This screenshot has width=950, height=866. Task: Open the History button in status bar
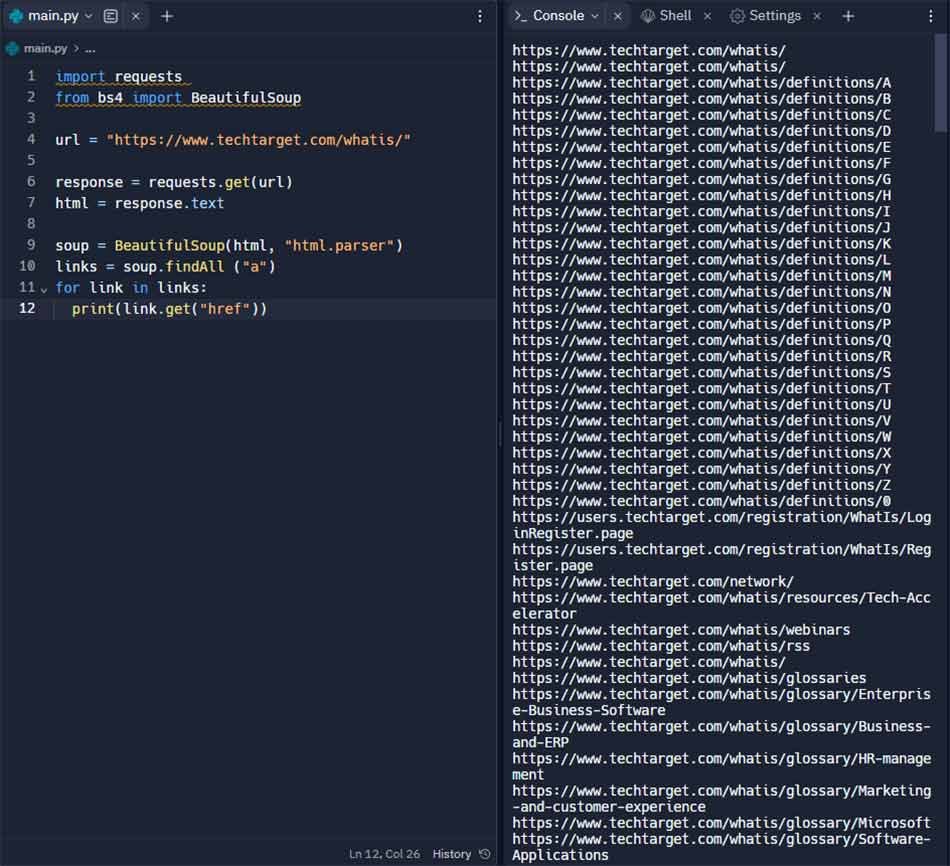tap(452, 854)
